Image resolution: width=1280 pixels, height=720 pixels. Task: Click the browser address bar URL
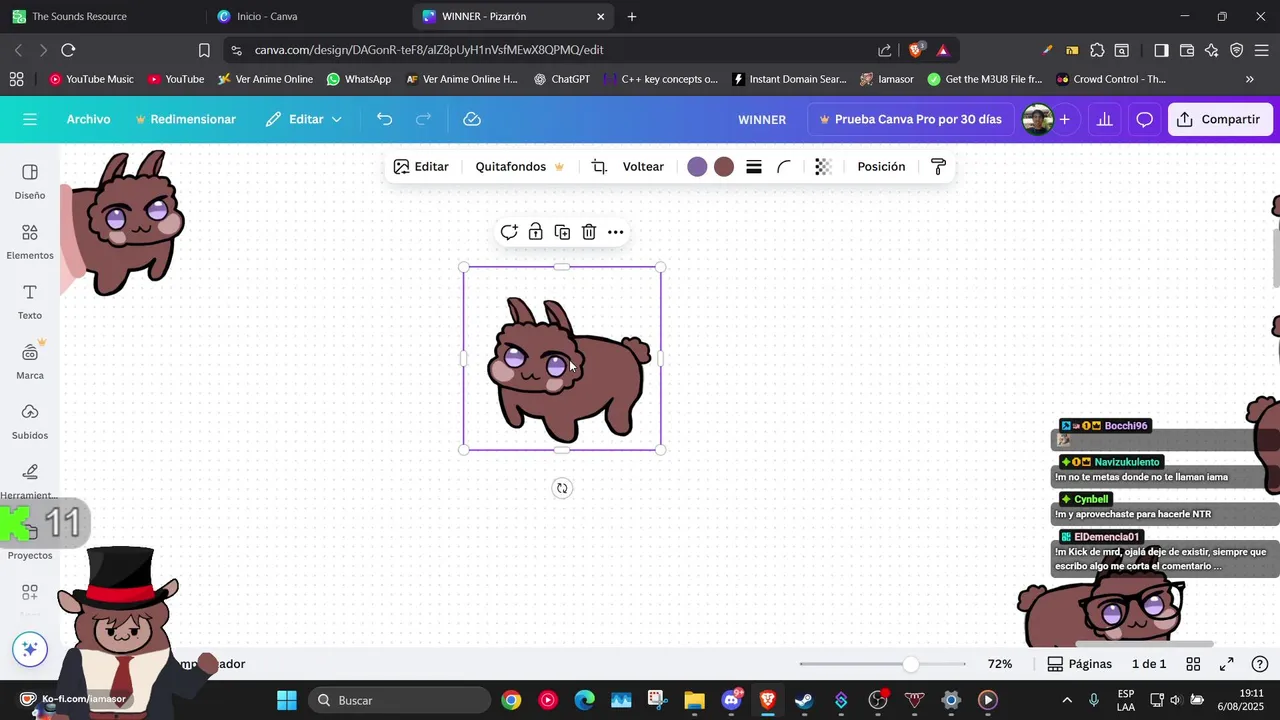click(428, 50)
